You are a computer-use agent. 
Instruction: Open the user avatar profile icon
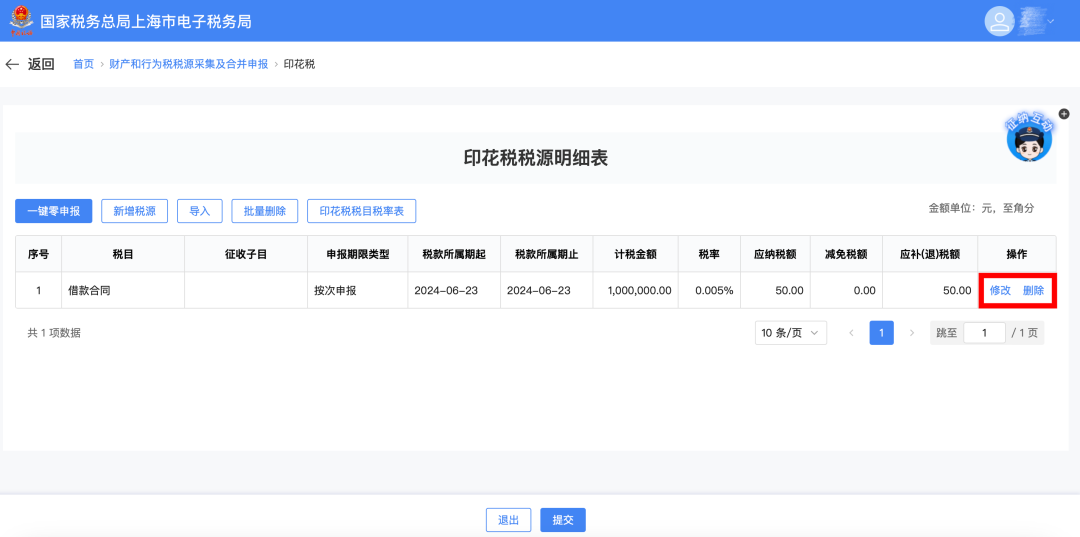pyautogui.click(x=999, y=21)
